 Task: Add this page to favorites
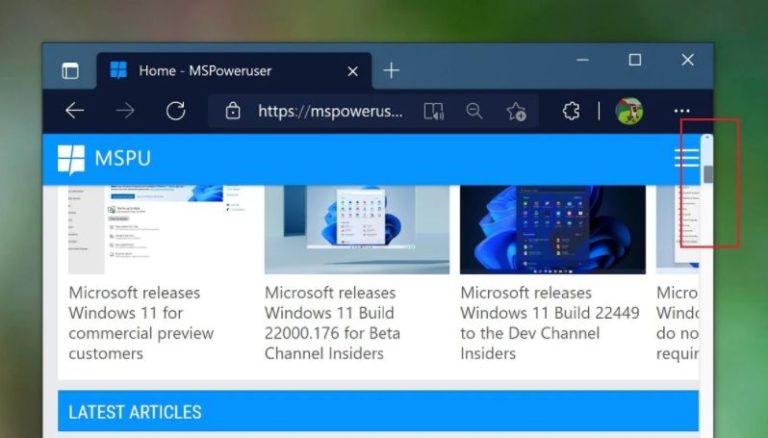click(516, 111)
